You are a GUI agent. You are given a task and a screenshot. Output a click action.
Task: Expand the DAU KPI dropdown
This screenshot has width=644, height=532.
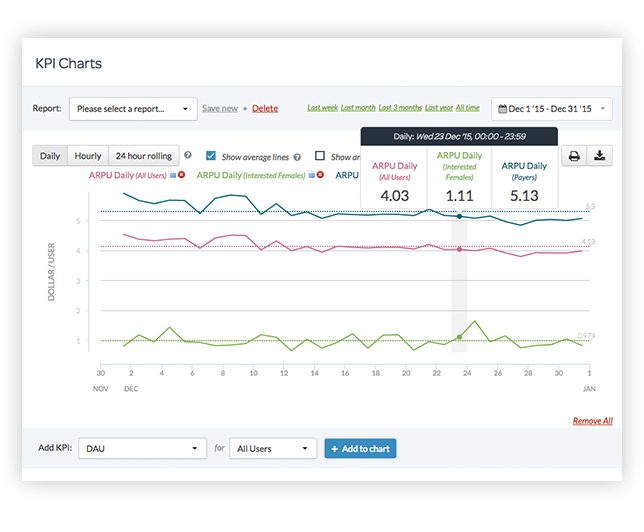141,449
